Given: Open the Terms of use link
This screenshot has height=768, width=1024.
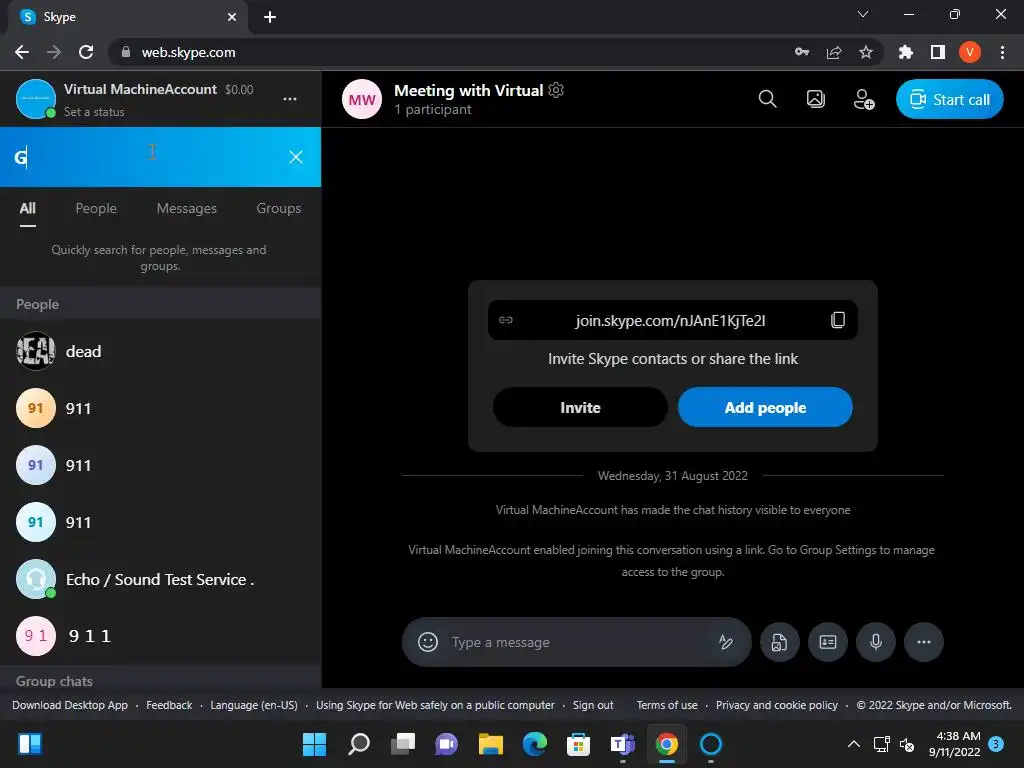Looking at the screenshot, I should pyautogui.click(x=667, y=705).
